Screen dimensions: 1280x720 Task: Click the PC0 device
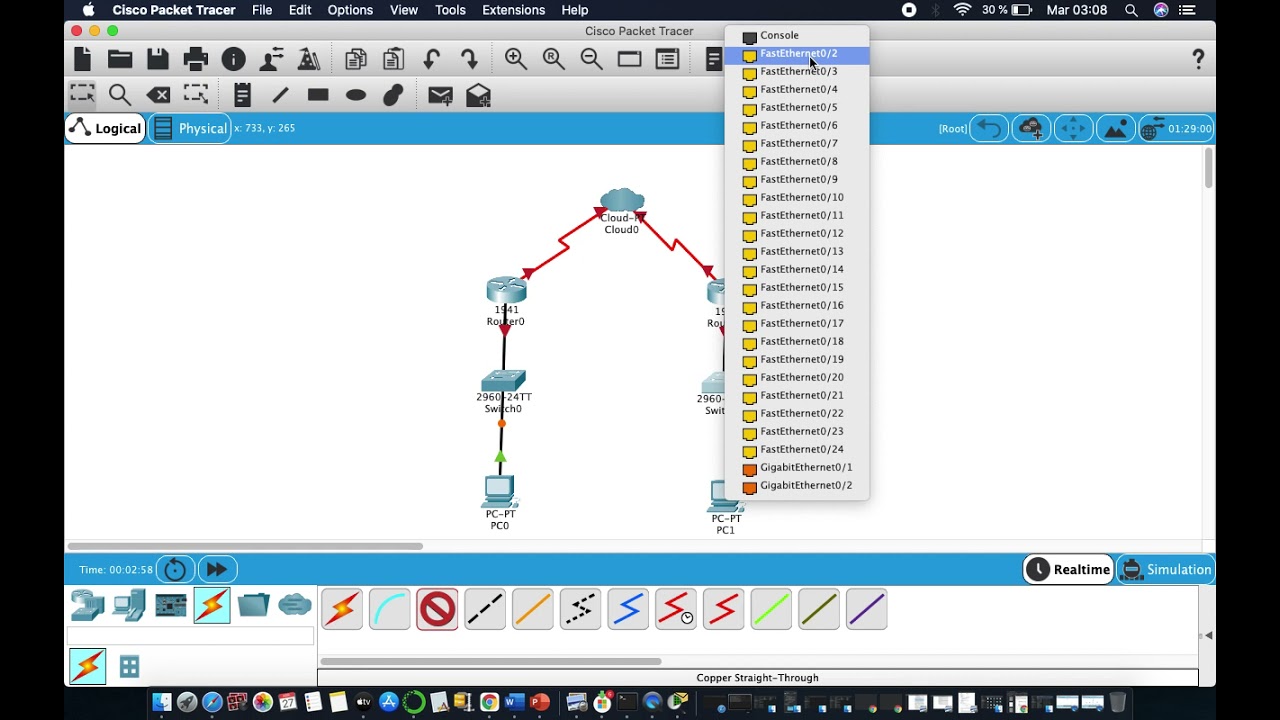tap(499, 491)
